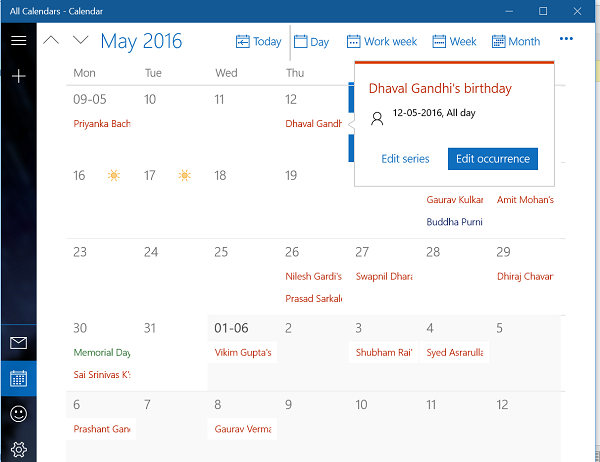Select date 18 in the calendar
600x462 pixels.
pyautogui.click(x=220, y=175)
